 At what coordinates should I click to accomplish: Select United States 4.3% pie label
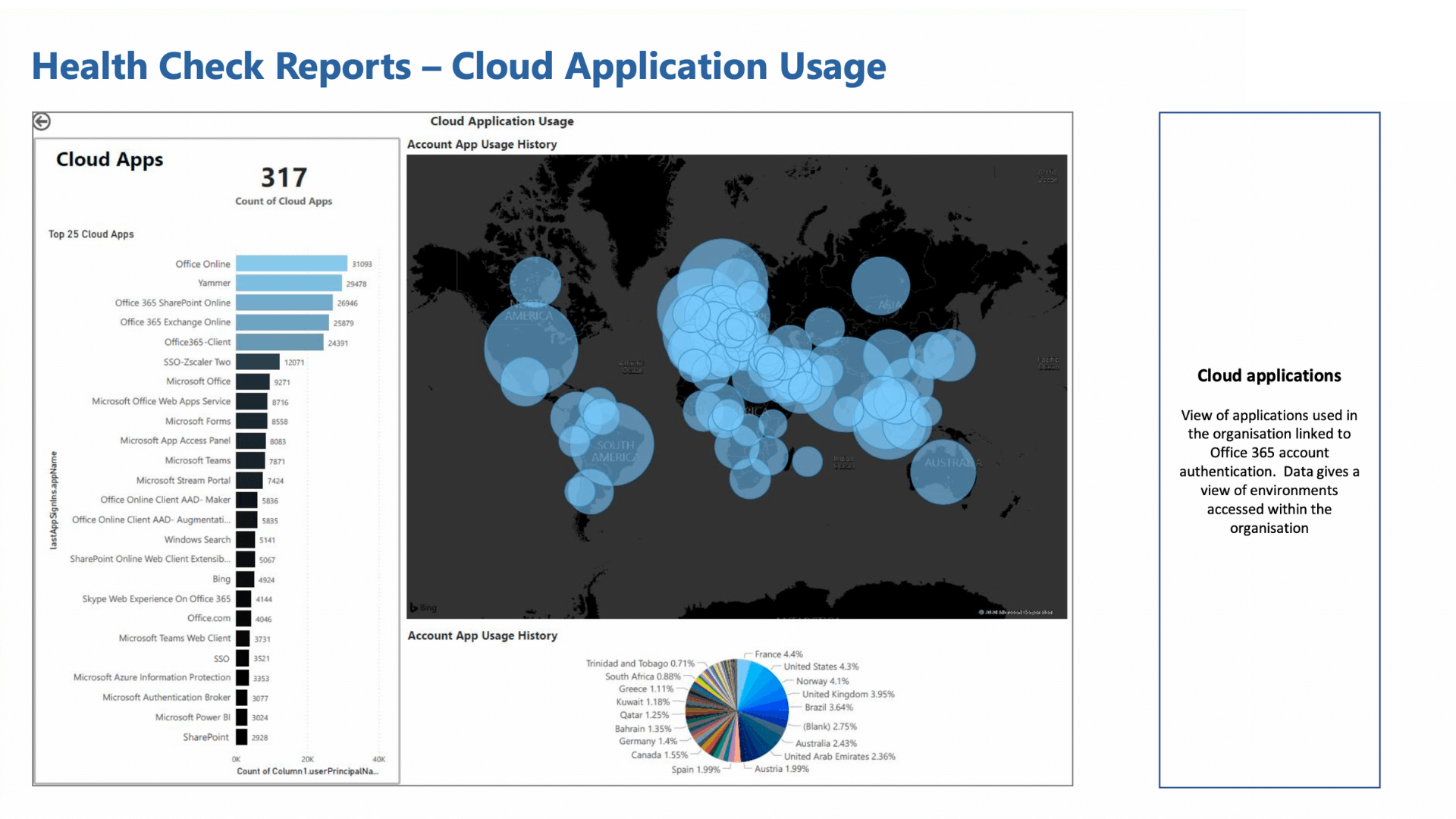coord(821,667)
